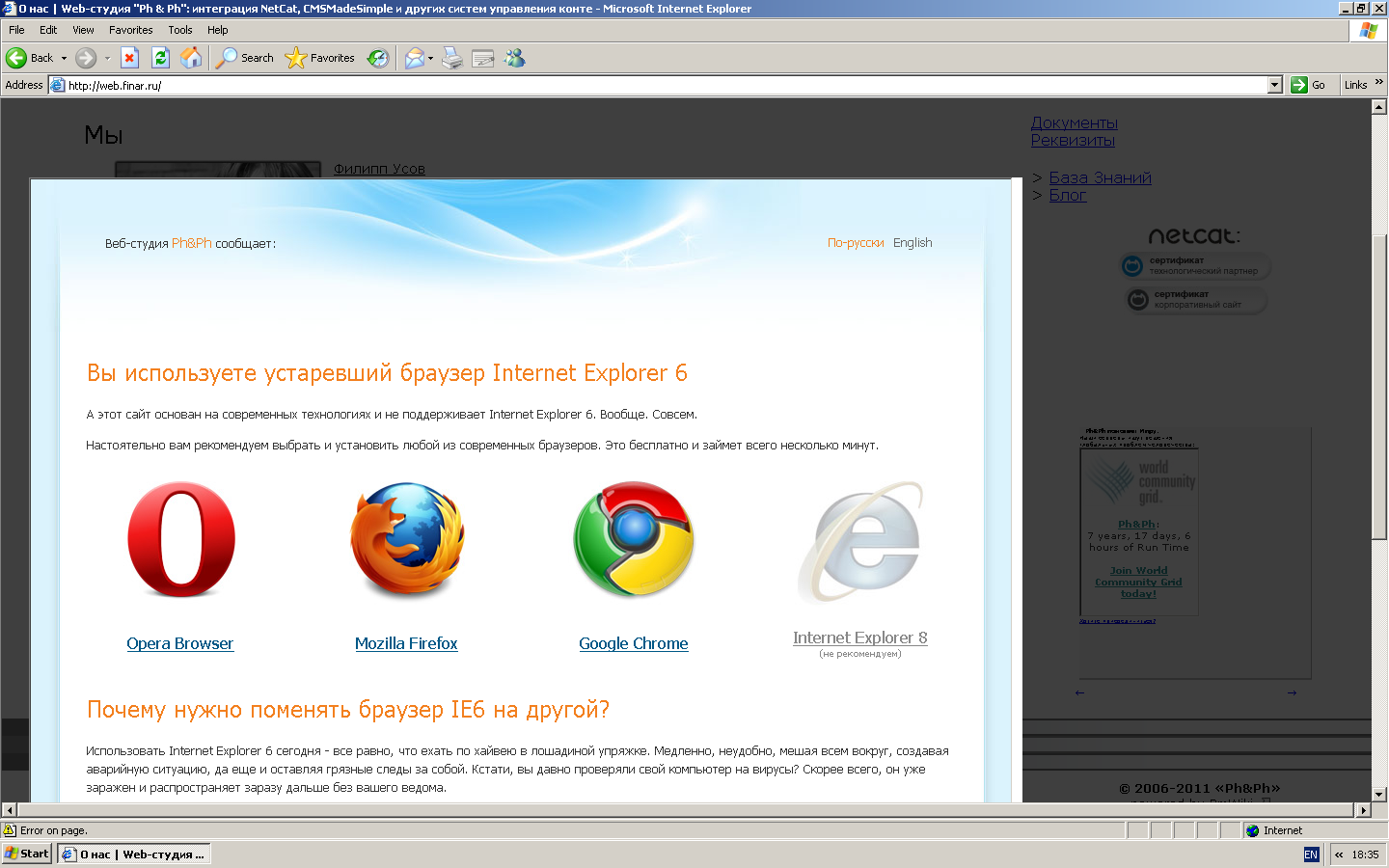Image resolution: width=1389 pixels, height=868 pixels.
Task: Open the File menu
Action: [16, 30]
